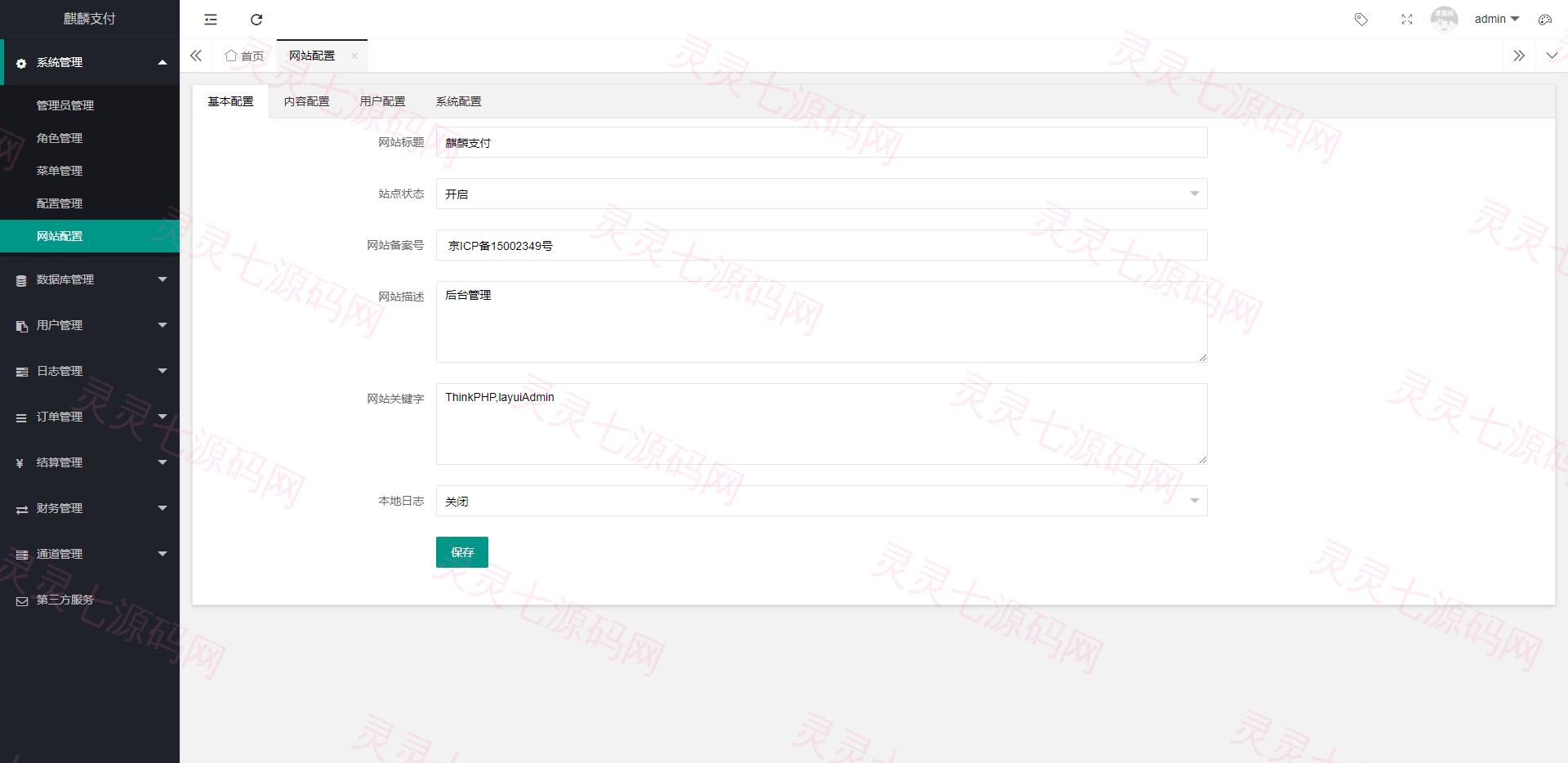Switch to the 用户配置 tab
1568x763 pixels.
(383, 101)
